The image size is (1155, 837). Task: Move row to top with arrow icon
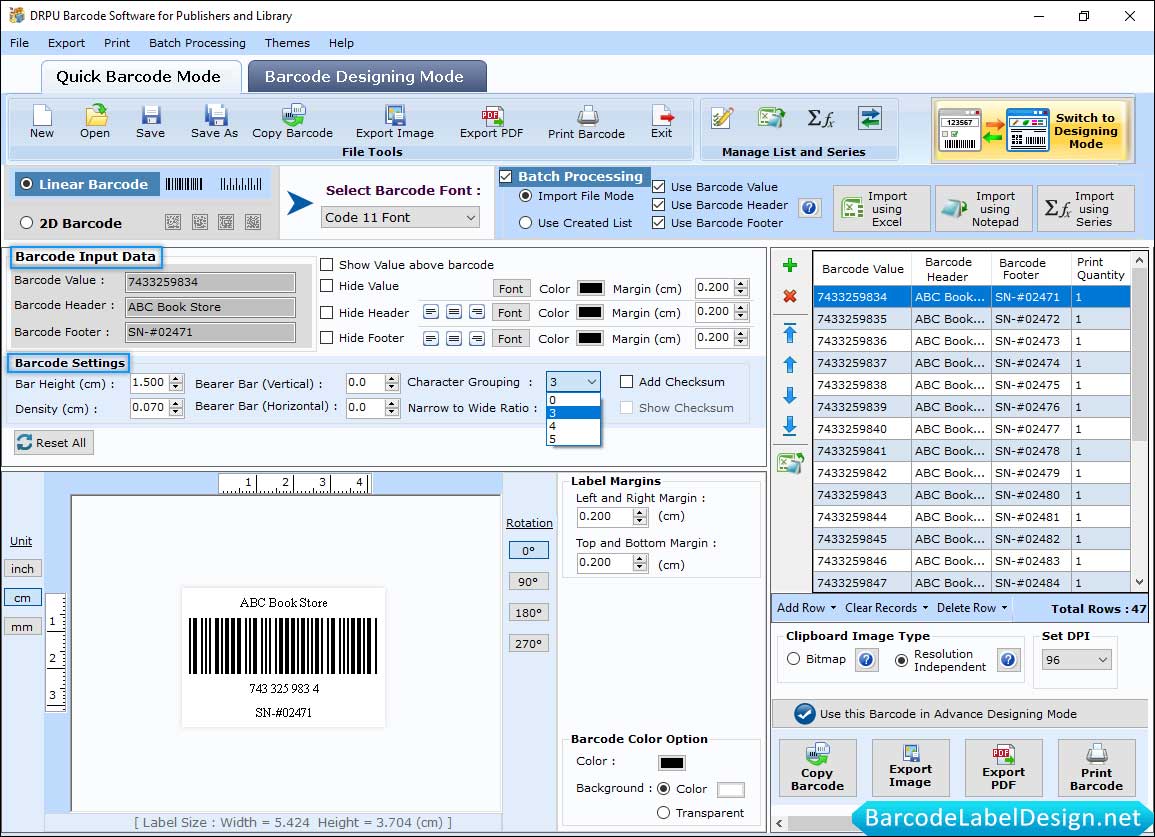point(790,333)
